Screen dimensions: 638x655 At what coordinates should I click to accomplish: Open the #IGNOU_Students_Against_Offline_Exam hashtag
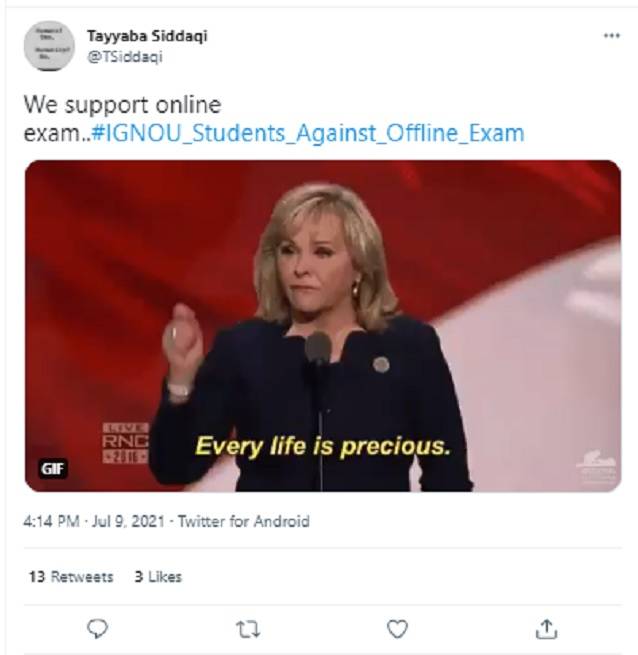(306, 133)
